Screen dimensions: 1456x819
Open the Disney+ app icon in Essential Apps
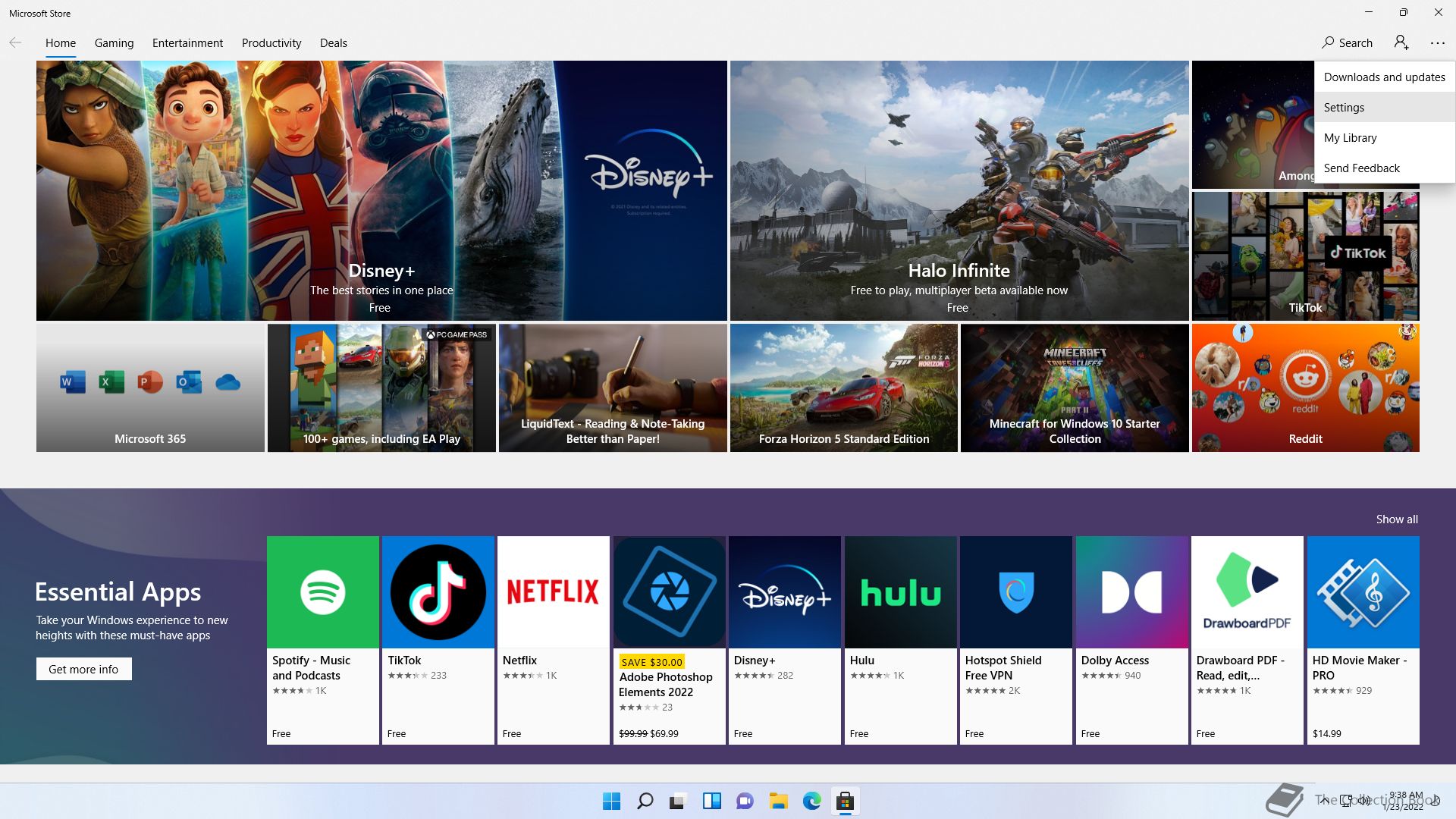coord(785,592)
